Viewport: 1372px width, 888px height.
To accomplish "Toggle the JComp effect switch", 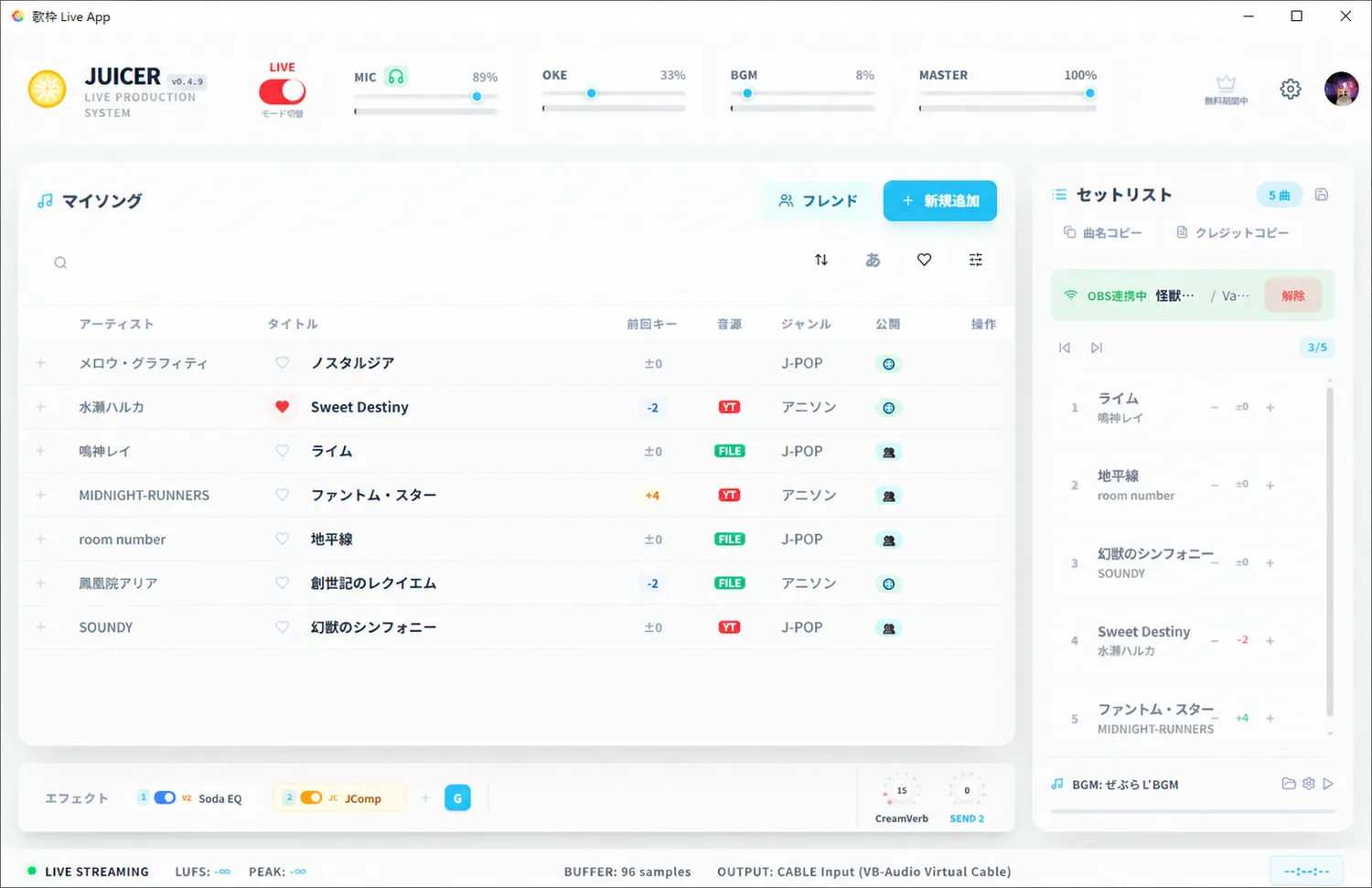I will [x=311, y=797].
